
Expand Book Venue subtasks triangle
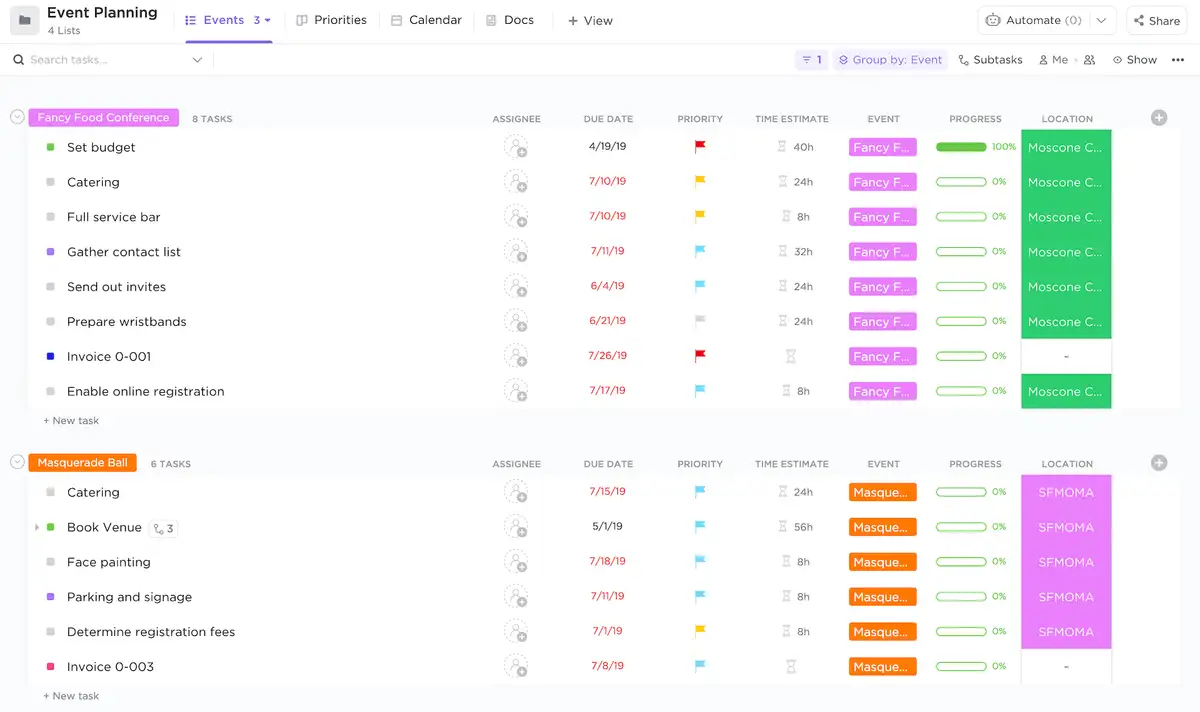[x=37, y=527]
